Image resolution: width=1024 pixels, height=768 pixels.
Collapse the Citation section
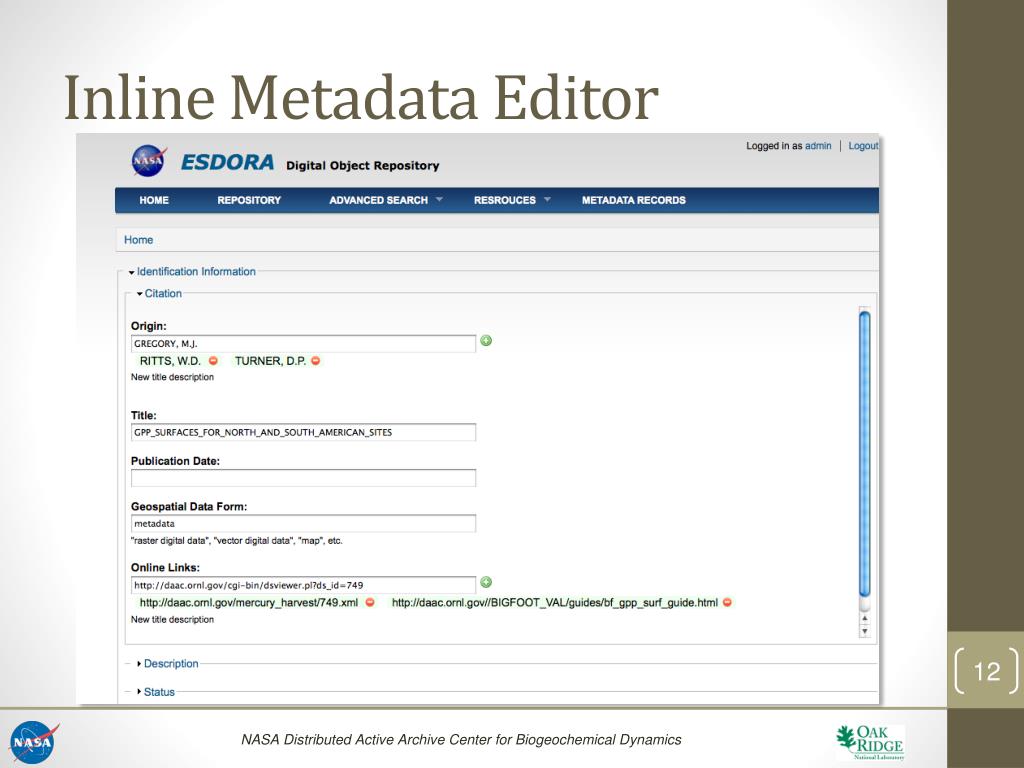click(x=159, y=293)
